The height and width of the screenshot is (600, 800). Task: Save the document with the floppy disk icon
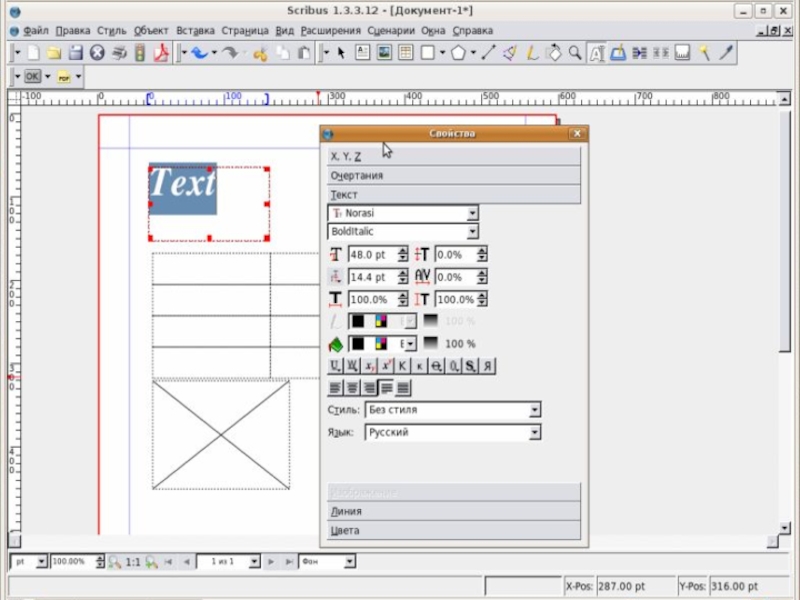tap(76, 53)
